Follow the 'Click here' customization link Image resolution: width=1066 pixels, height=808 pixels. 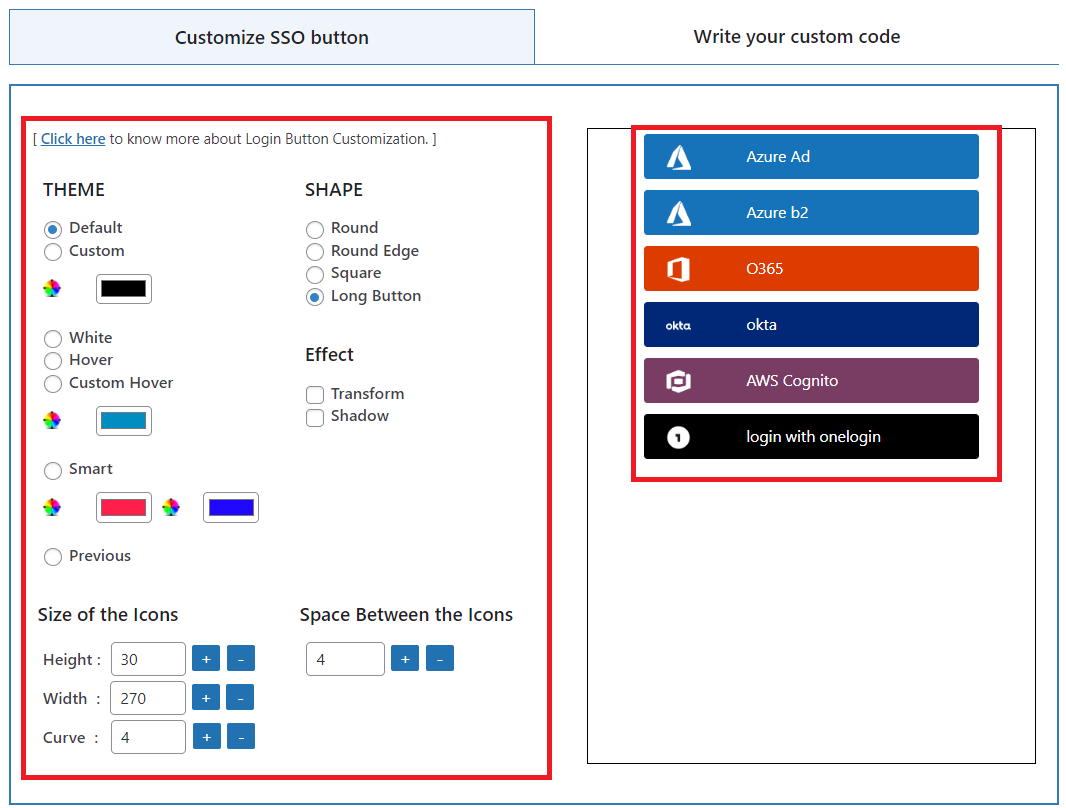[73, 139]
